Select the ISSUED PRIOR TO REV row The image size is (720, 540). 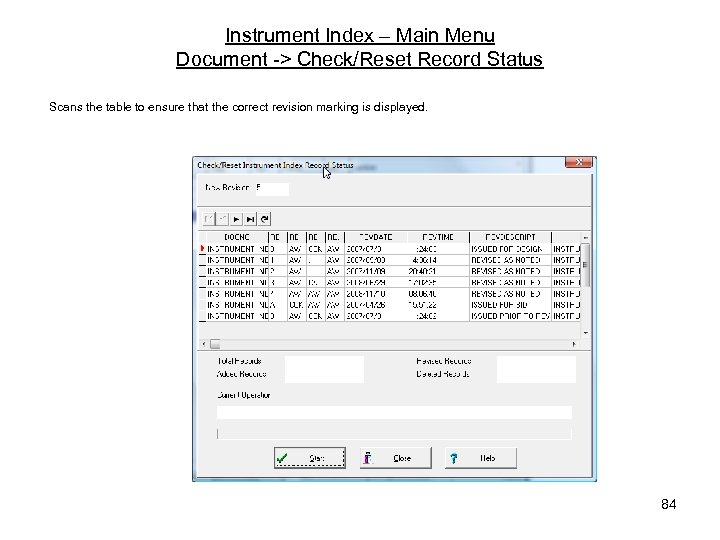tap(390, 316)
